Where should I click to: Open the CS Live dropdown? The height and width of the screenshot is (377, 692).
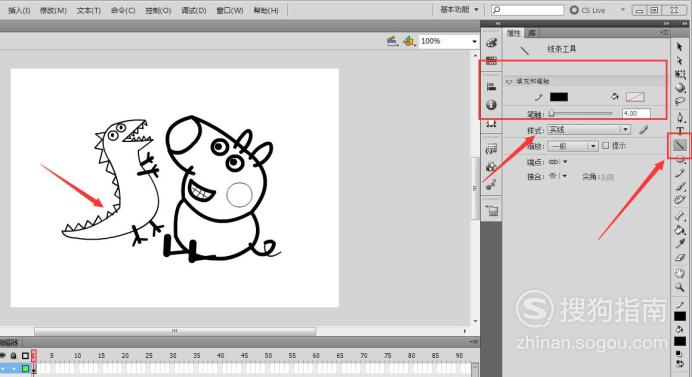[623, 10]
